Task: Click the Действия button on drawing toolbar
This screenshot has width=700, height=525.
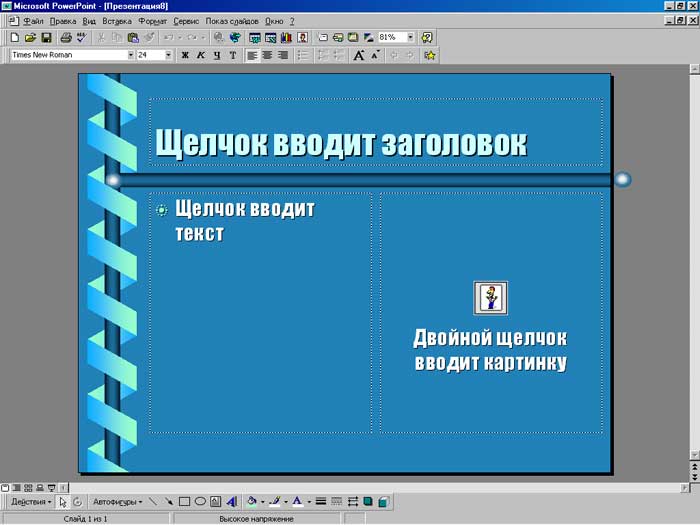Action: coord(31,502)
